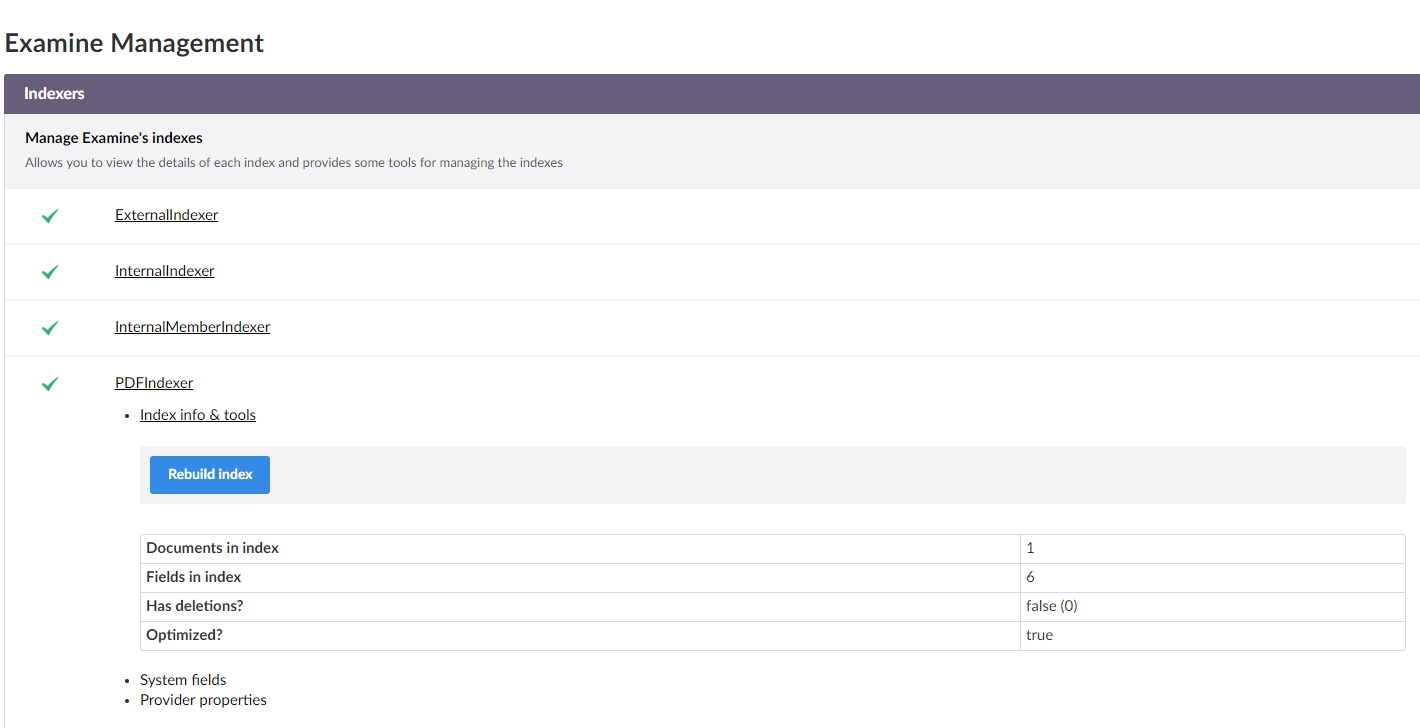
Task: Select the Fields in index value 6
Action: coord(1030,577)
